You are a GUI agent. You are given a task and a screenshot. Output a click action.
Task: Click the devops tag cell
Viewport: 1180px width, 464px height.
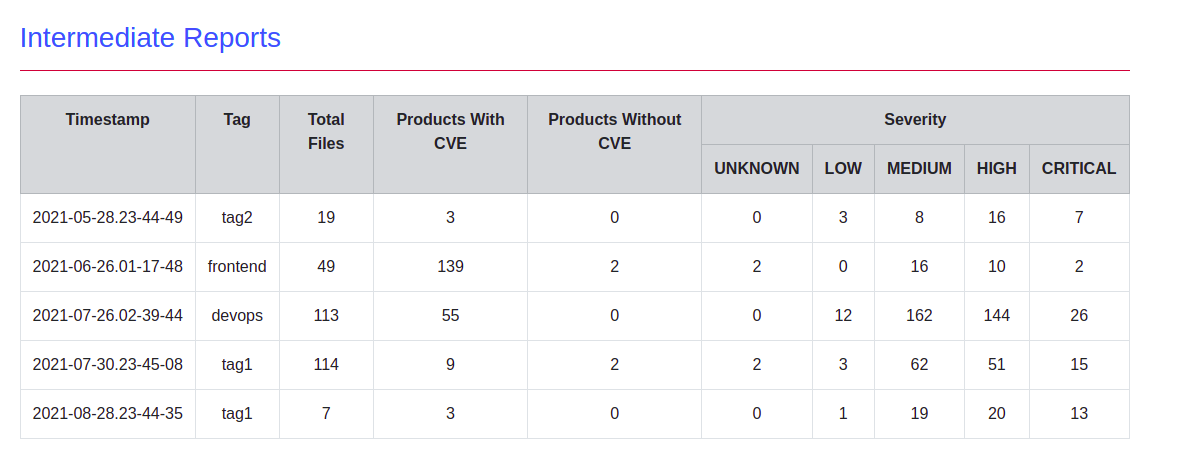pos(237,316)
